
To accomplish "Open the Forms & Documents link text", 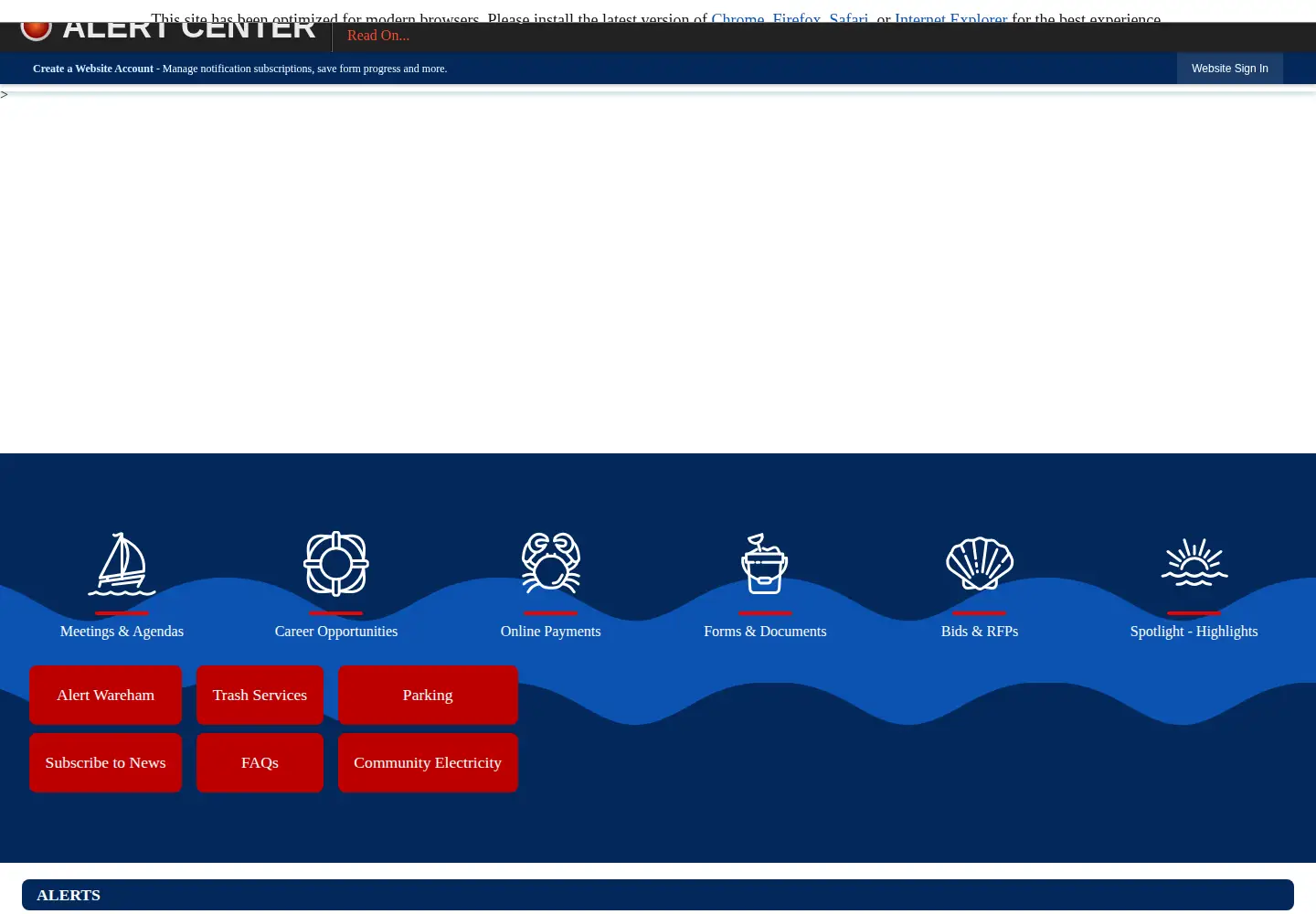I will click(765, 632).
